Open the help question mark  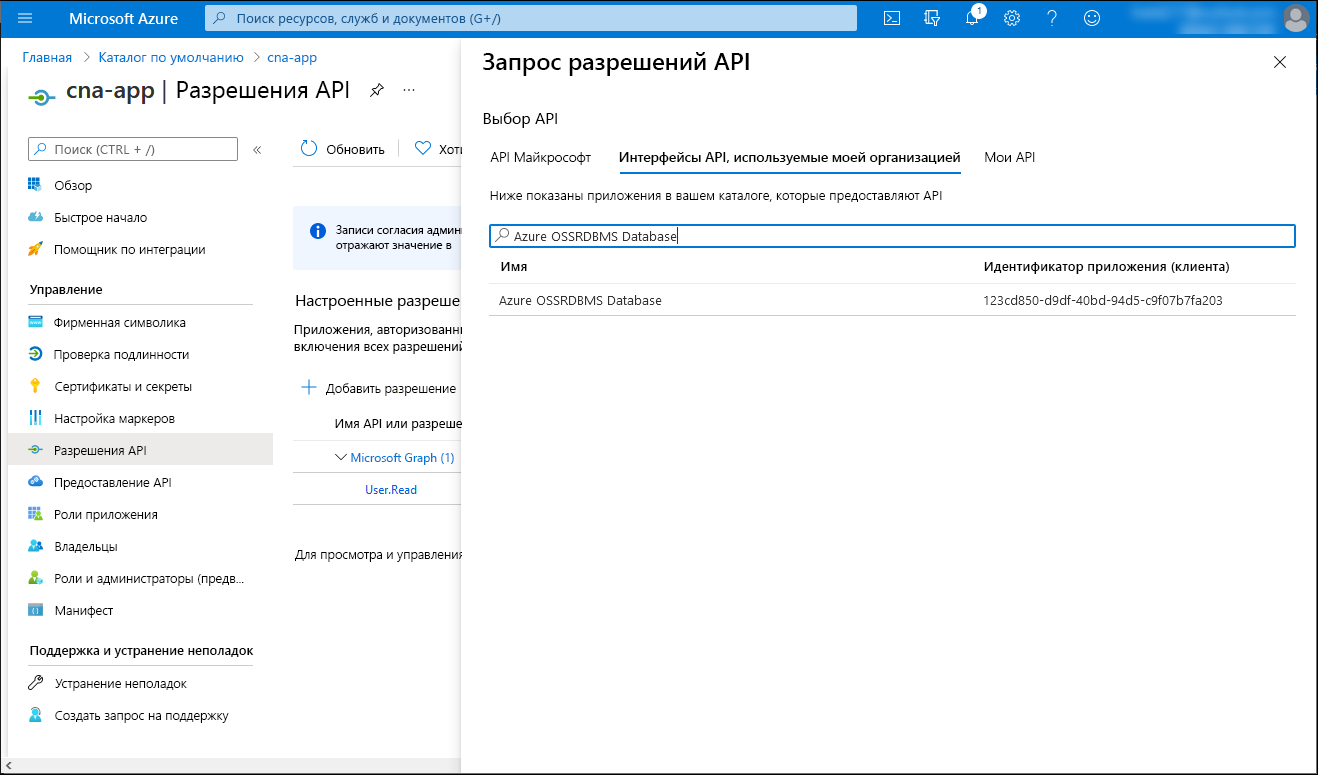1052,18
